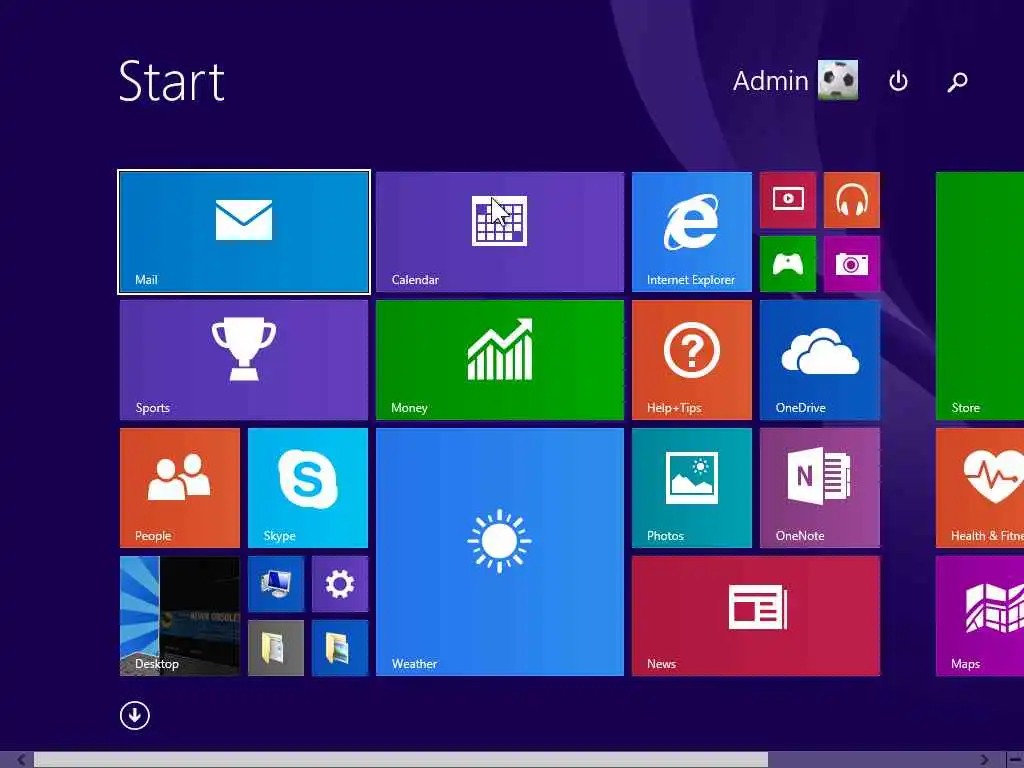Click the scrollbar left arrow
The width and height of the screenshot is (1024, 768).
tap(21, 760)
